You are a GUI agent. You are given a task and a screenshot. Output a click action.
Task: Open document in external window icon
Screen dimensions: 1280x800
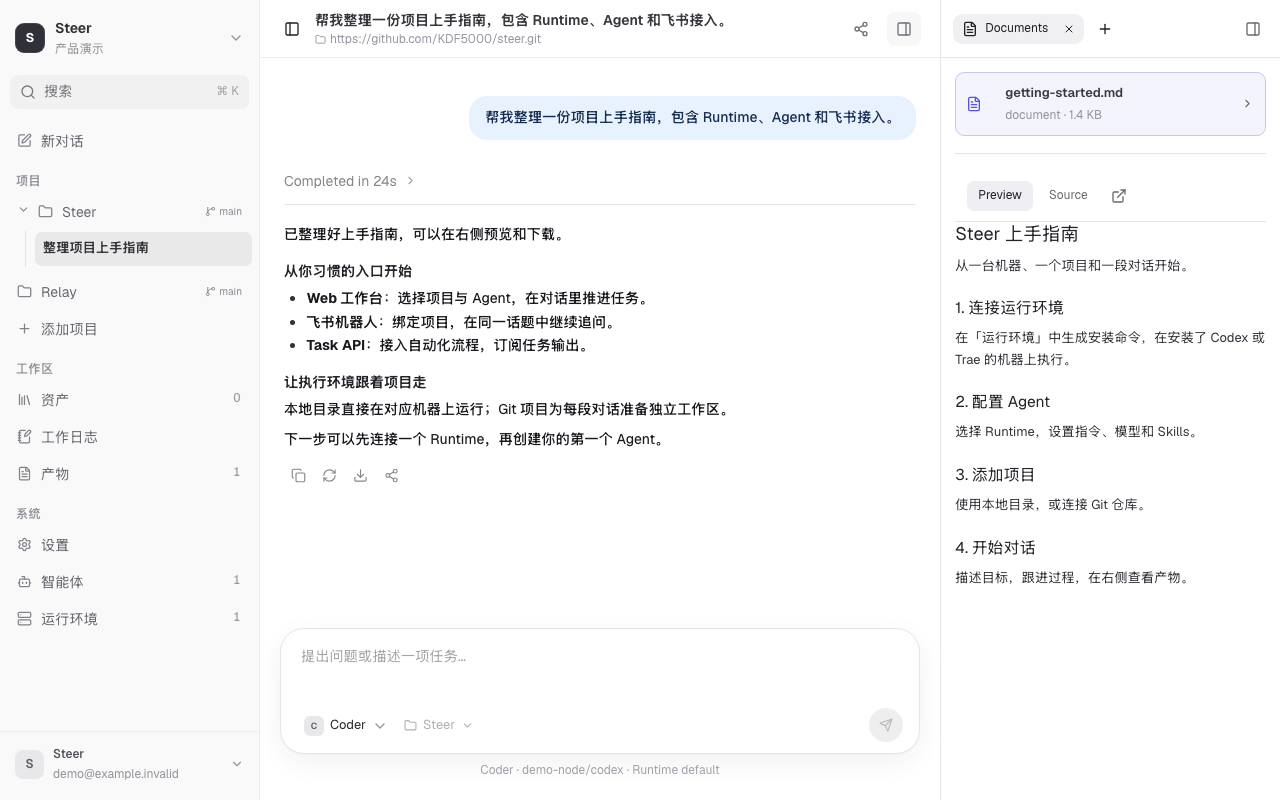[1119, 196]
